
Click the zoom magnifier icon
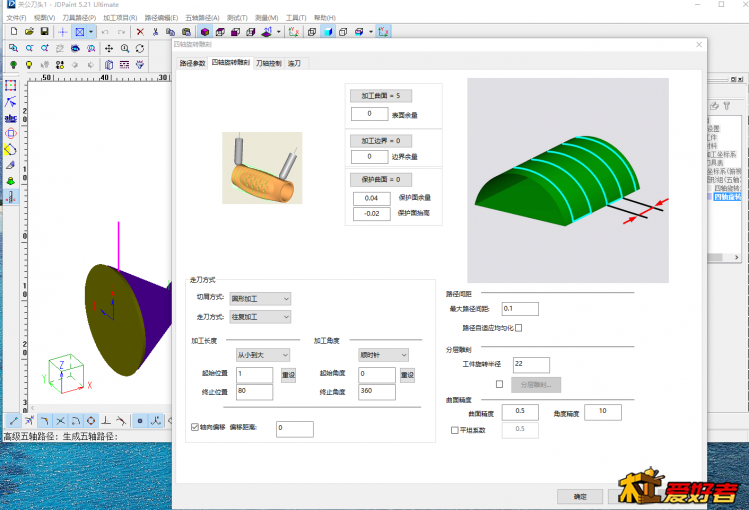125,48
